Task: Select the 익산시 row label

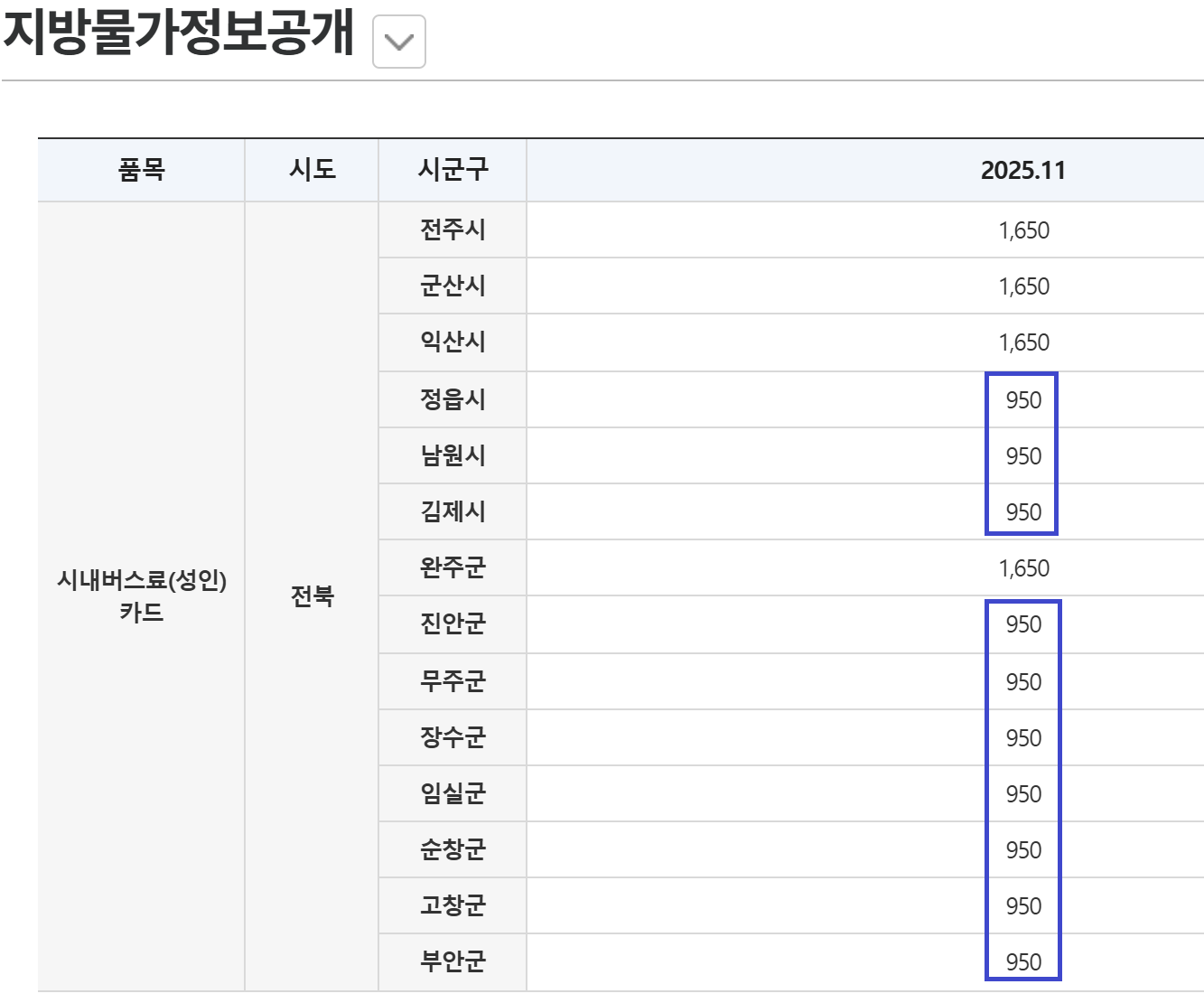Action: point(453,342)
